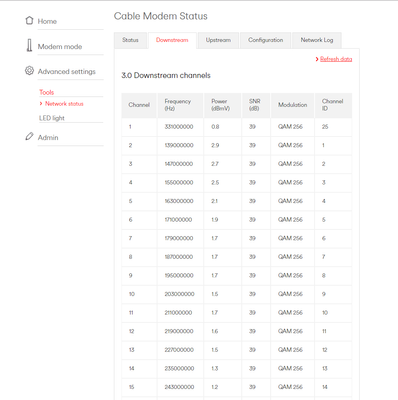The width and height of the screenshot is (398, 400).
Task: Click the Cable Modem Status title
Action: pos(161,16)
